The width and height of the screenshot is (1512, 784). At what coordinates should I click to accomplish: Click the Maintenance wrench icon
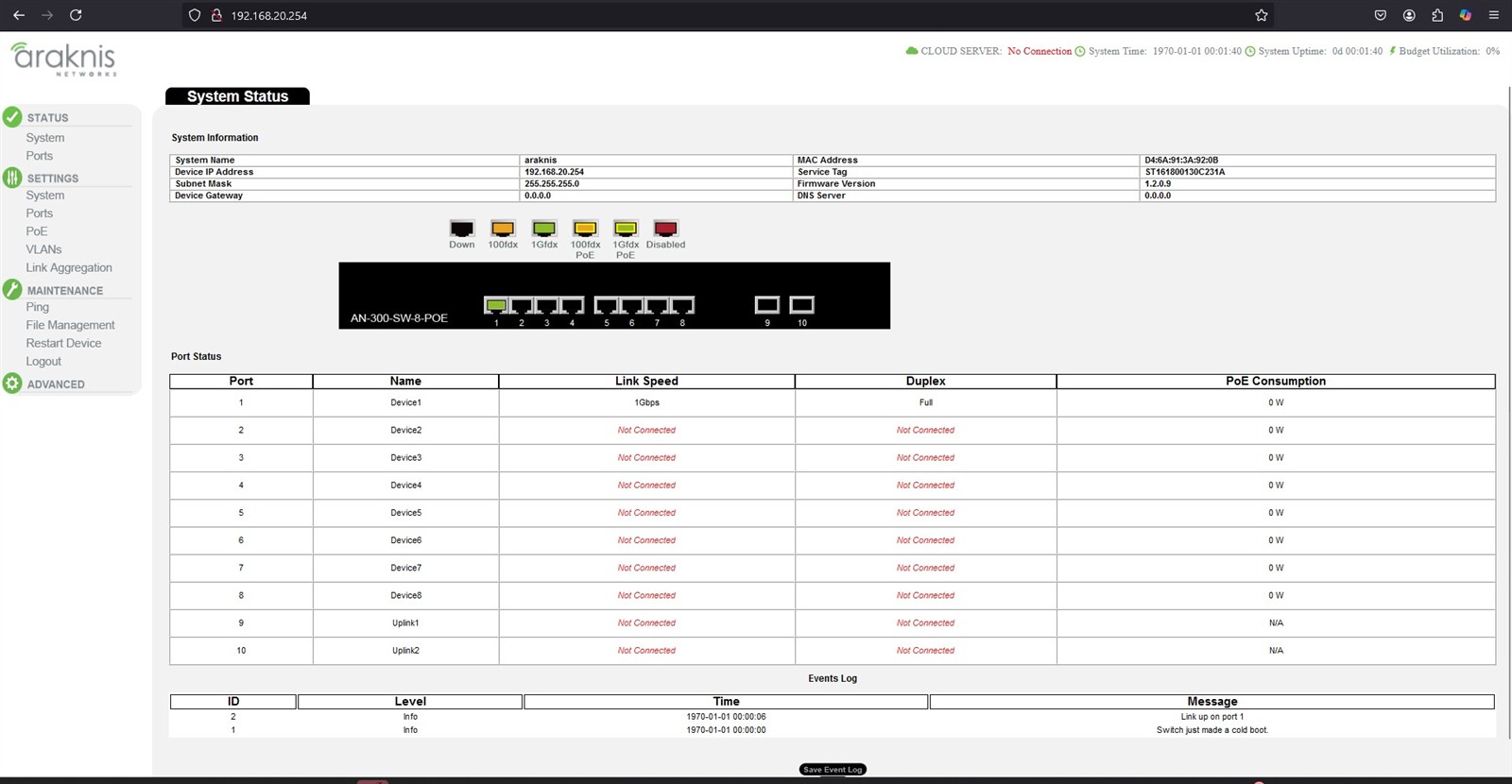coord(12,290)
